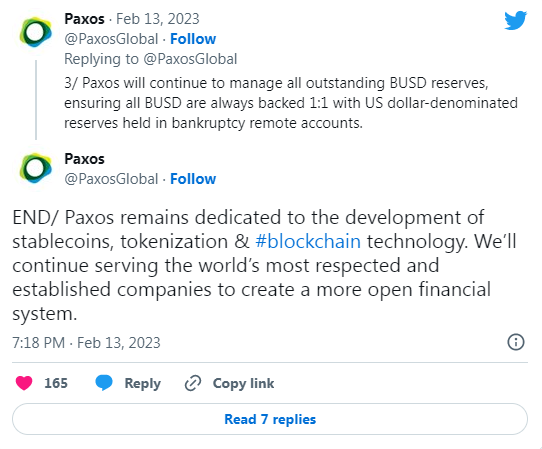The image size is (542, 449).
Task: Click the Copy link text
Action: tap(243, 383)
